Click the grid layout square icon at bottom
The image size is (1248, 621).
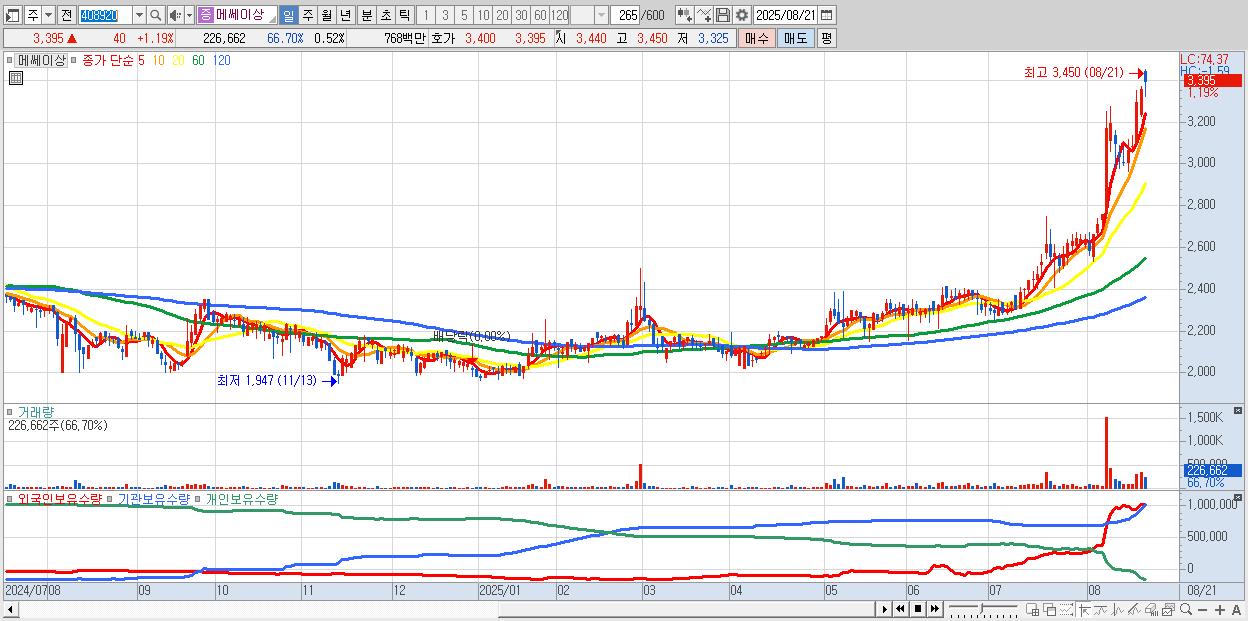pos(1032,609)
